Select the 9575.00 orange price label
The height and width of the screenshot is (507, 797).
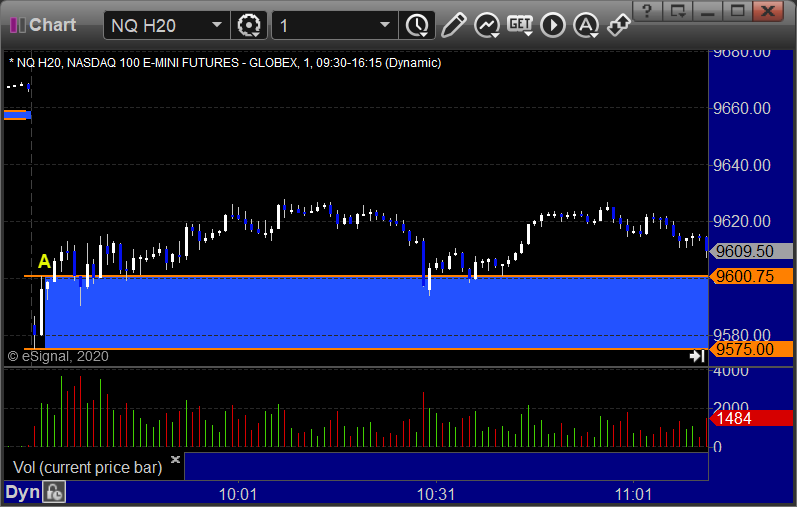coord(751,349)
